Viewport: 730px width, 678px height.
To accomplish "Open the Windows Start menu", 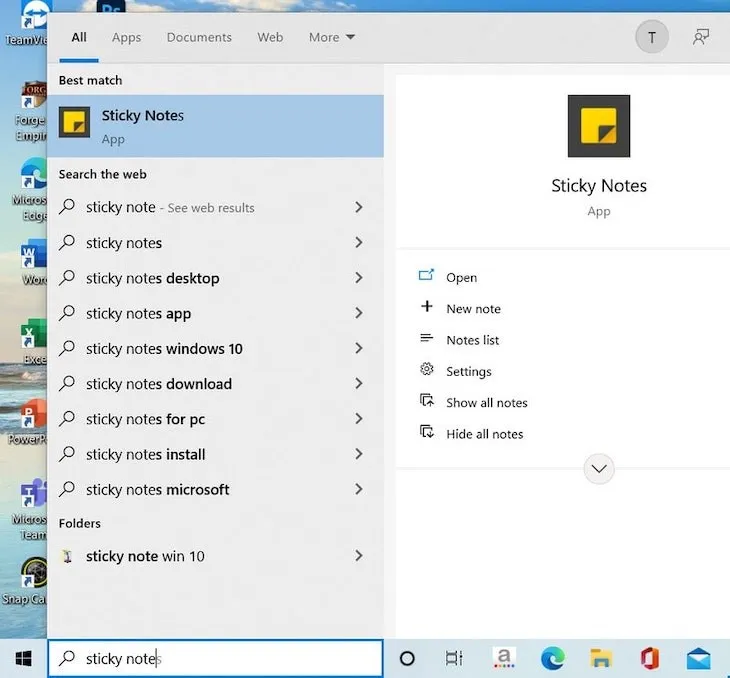I will click(x=23, y=658).
